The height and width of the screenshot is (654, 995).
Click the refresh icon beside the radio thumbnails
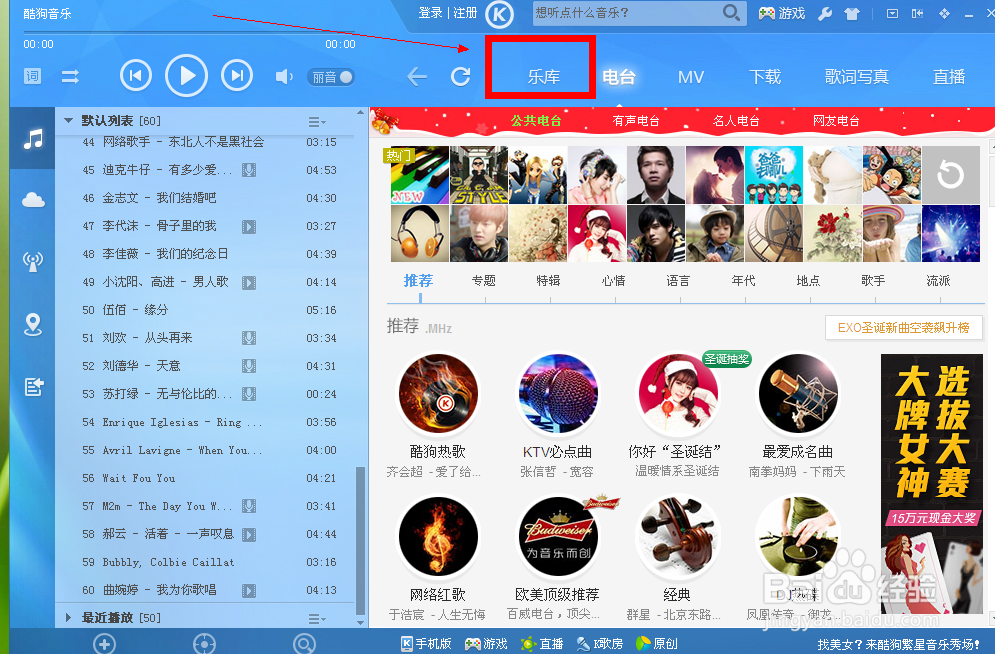click(949, 174)
